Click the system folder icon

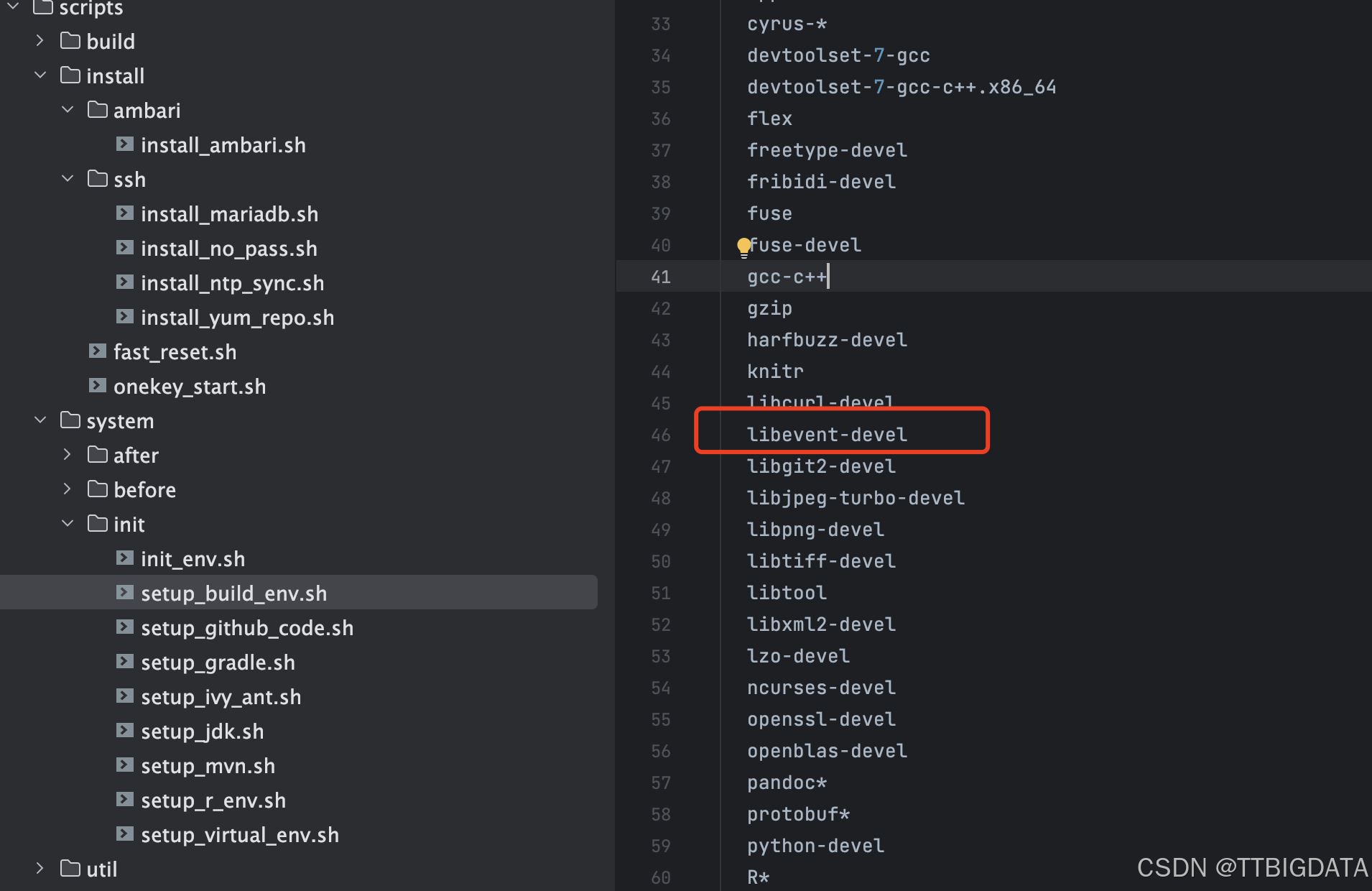pyautogui.click(x=70, y=420)
